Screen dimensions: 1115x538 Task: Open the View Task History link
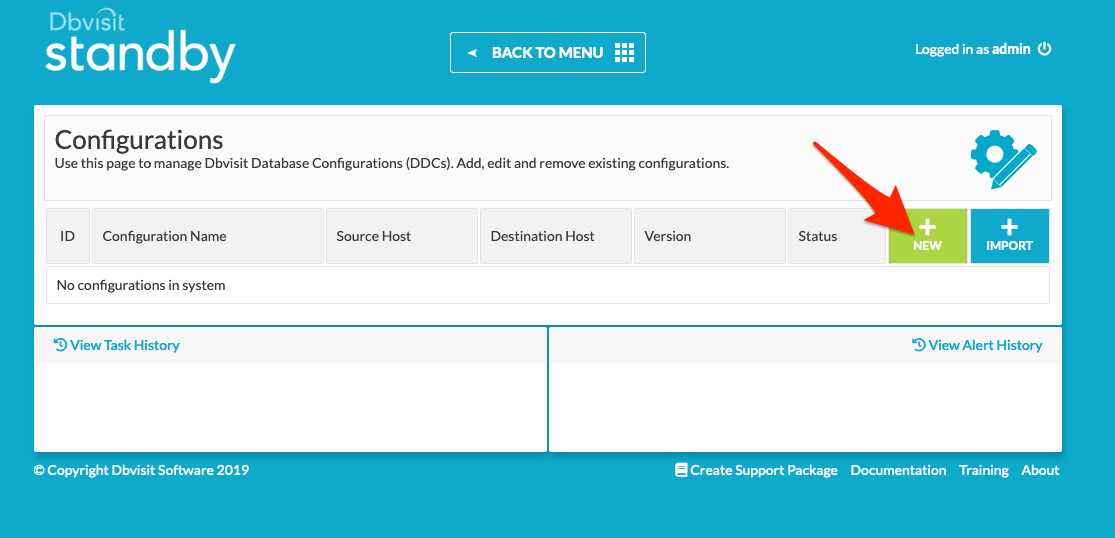click(117, 345)
